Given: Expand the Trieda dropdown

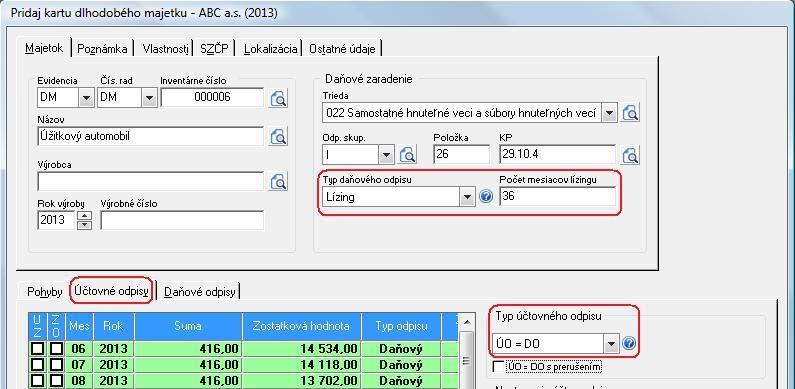Looking at the screenshot, I should click(x=609, y=113).
